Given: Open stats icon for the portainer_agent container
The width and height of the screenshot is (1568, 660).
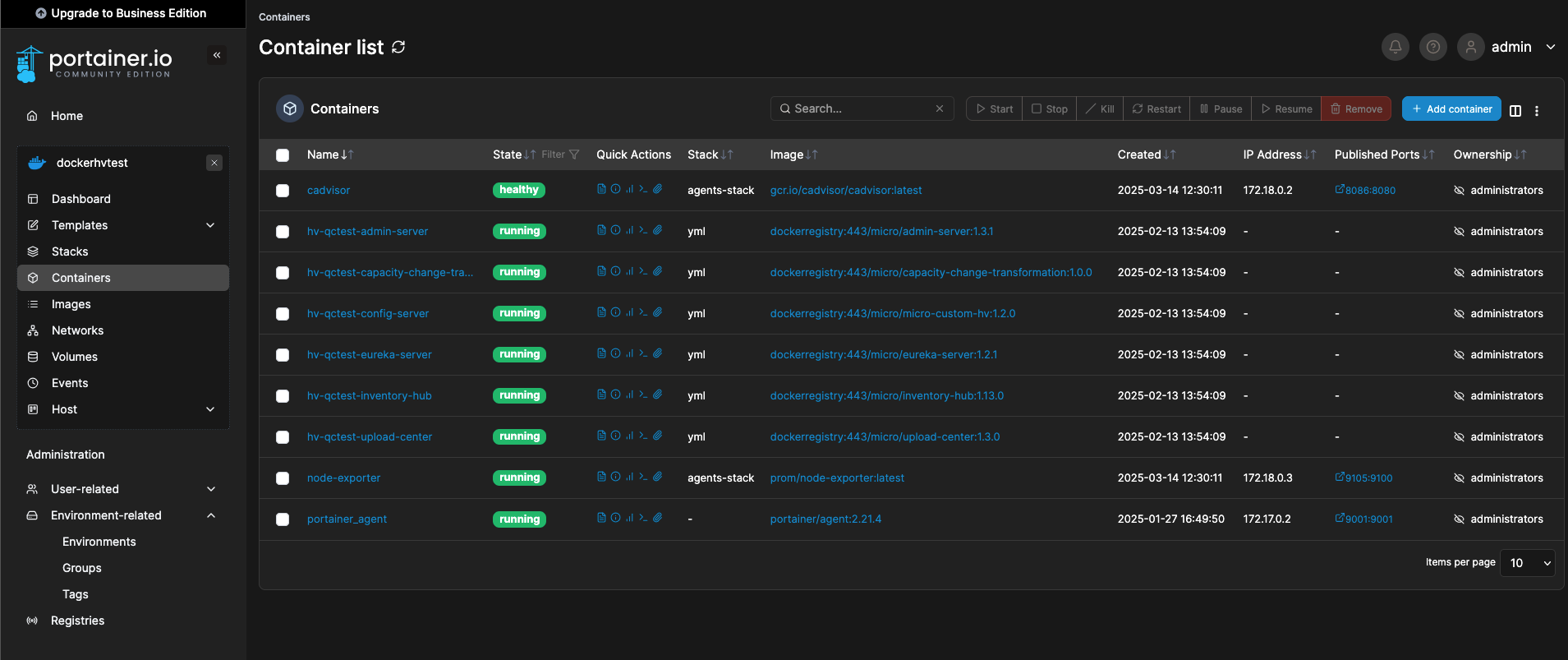Looking at the screenshot, I should pos(629,518).
